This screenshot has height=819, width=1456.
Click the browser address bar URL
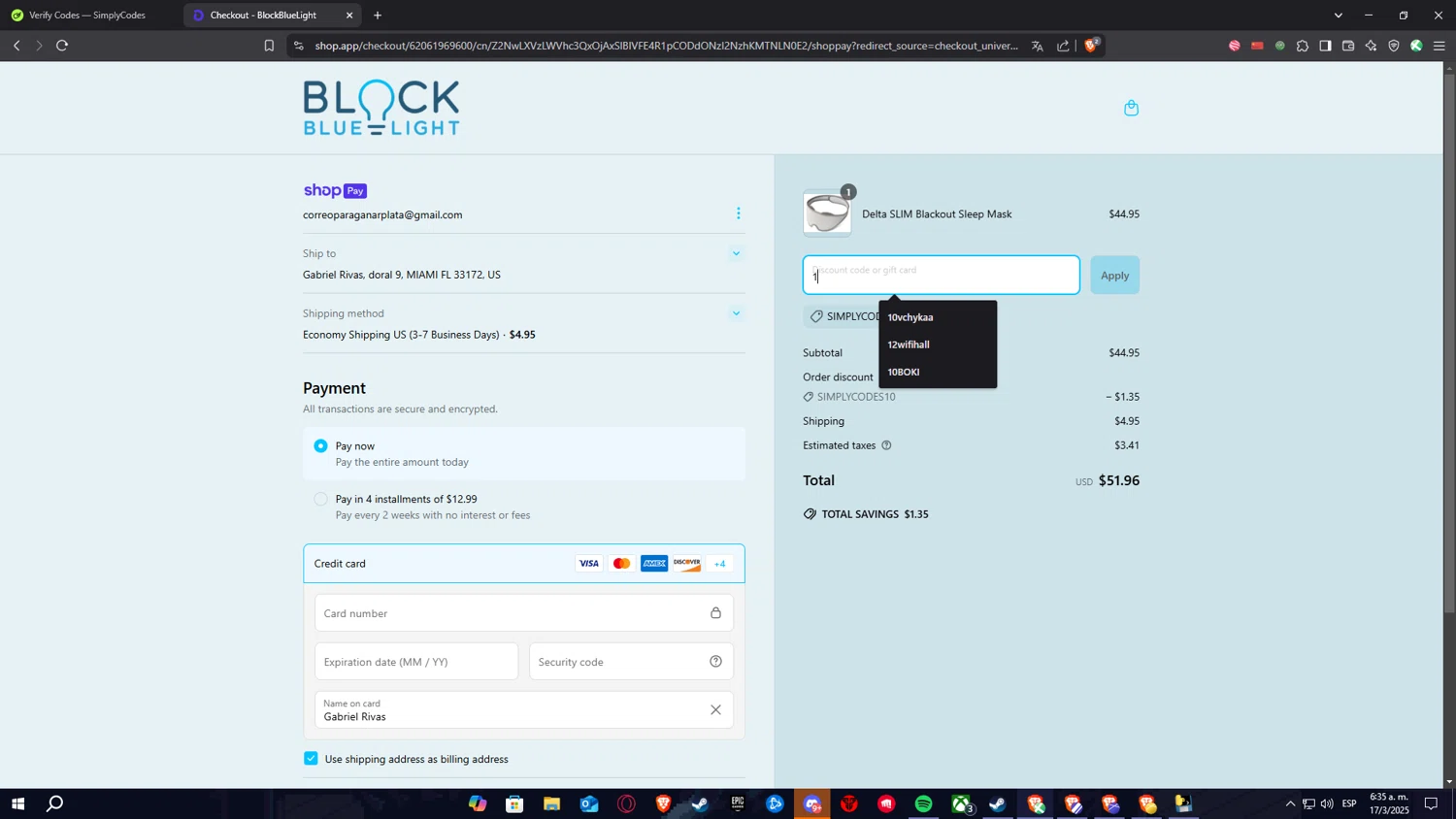[x=666, y=46]
